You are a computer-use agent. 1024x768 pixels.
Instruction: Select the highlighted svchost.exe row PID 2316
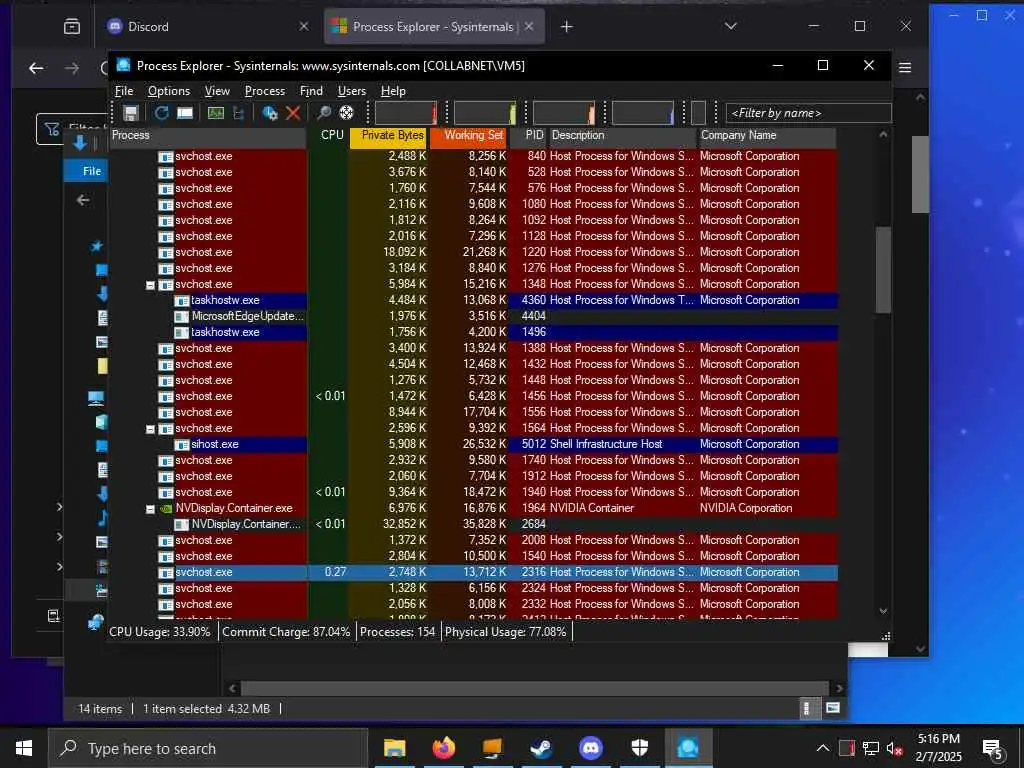[473, 572]
